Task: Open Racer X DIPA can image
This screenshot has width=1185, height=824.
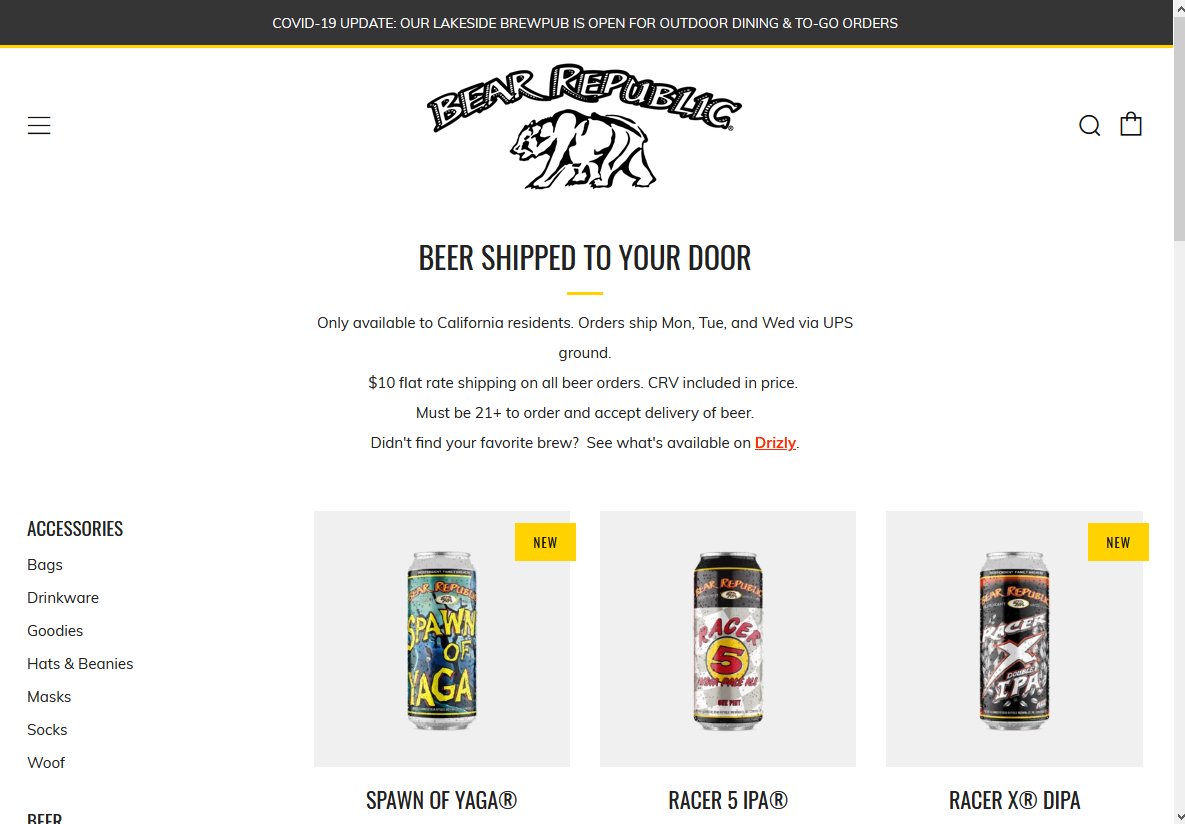Action: coord(1014,639)
